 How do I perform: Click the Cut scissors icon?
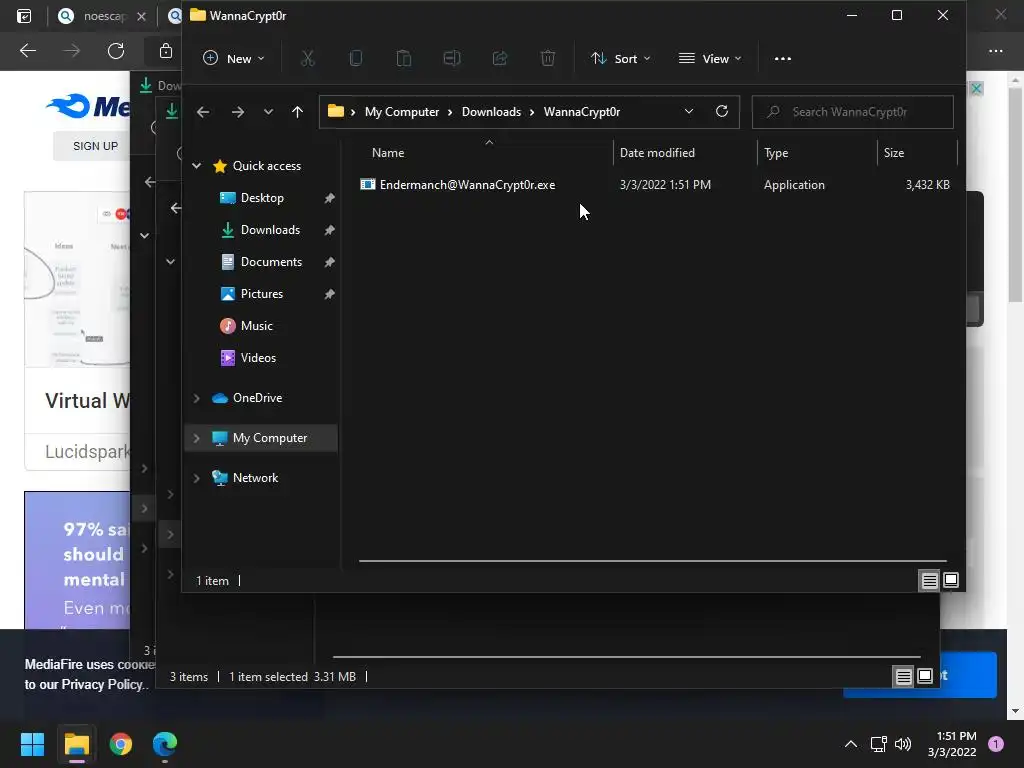[308, 59]
